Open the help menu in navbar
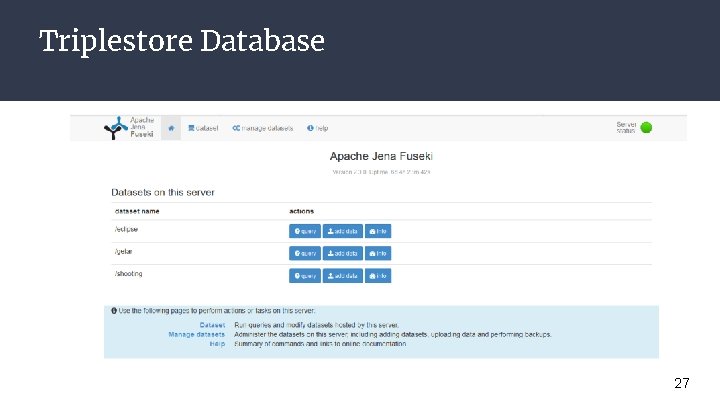Viewport: 720px width, 405px height. click(317, 128)
